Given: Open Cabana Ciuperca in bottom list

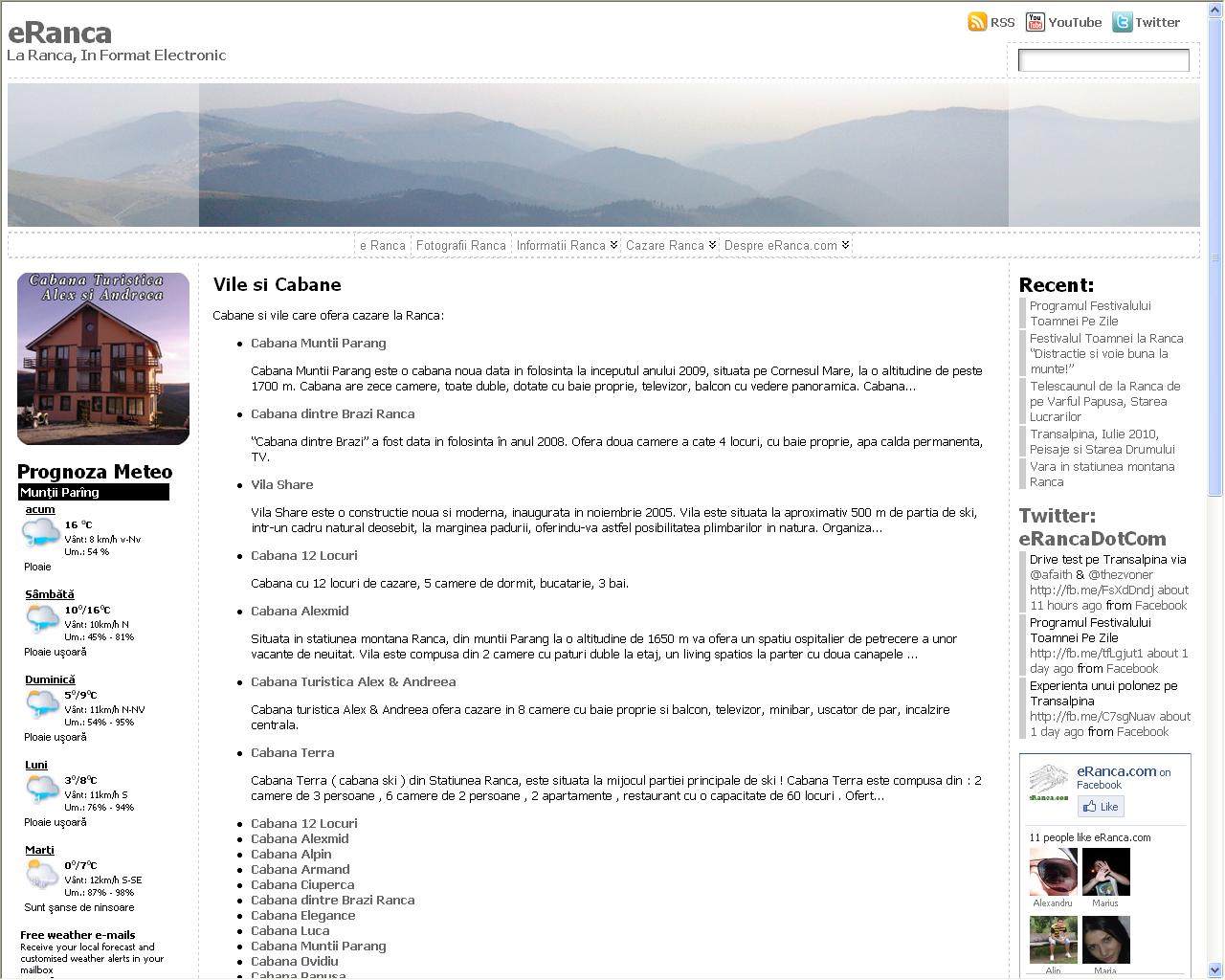Looking at the screenshot, I should click(302, 884).
